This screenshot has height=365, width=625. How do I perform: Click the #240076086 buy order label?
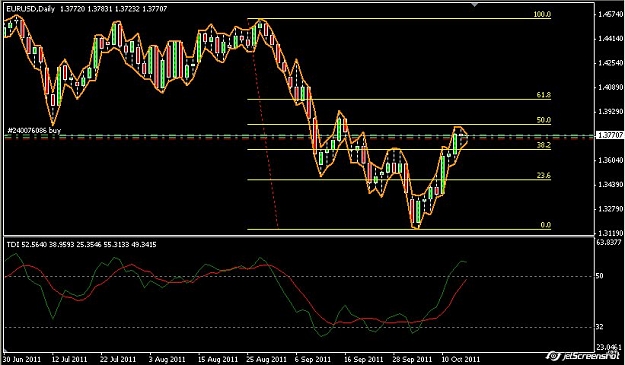point(34,130)
